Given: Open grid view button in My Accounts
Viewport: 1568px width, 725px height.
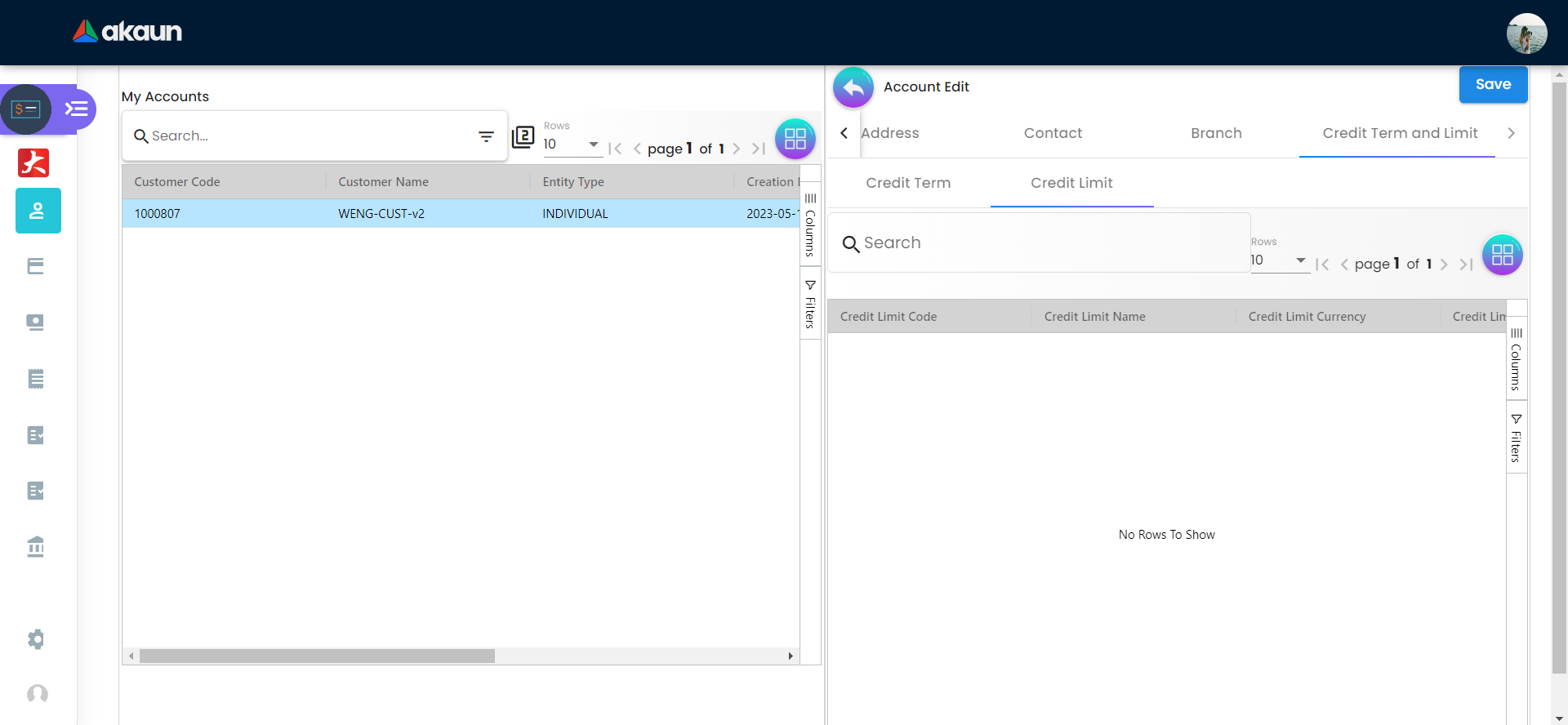Looking at the screenshot, I should (x=795, y=139).
